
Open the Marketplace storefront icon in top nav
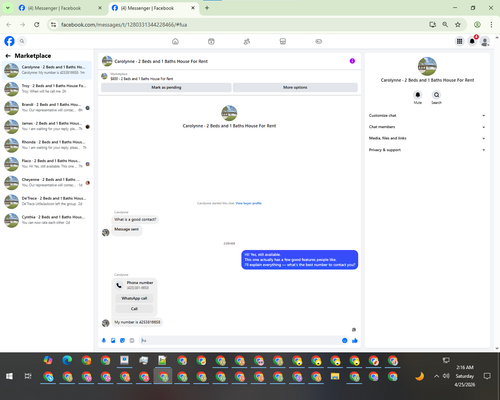tap(283, 41)
